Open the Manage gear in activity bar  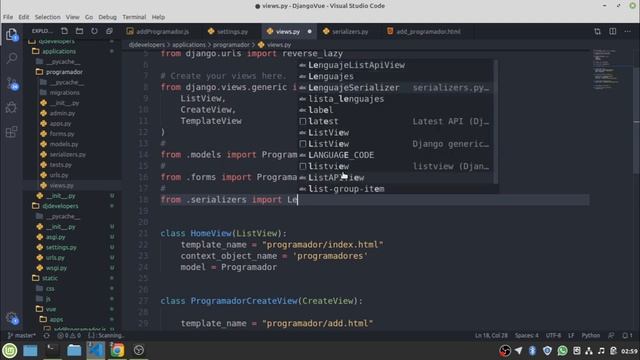tap(11, 318)
